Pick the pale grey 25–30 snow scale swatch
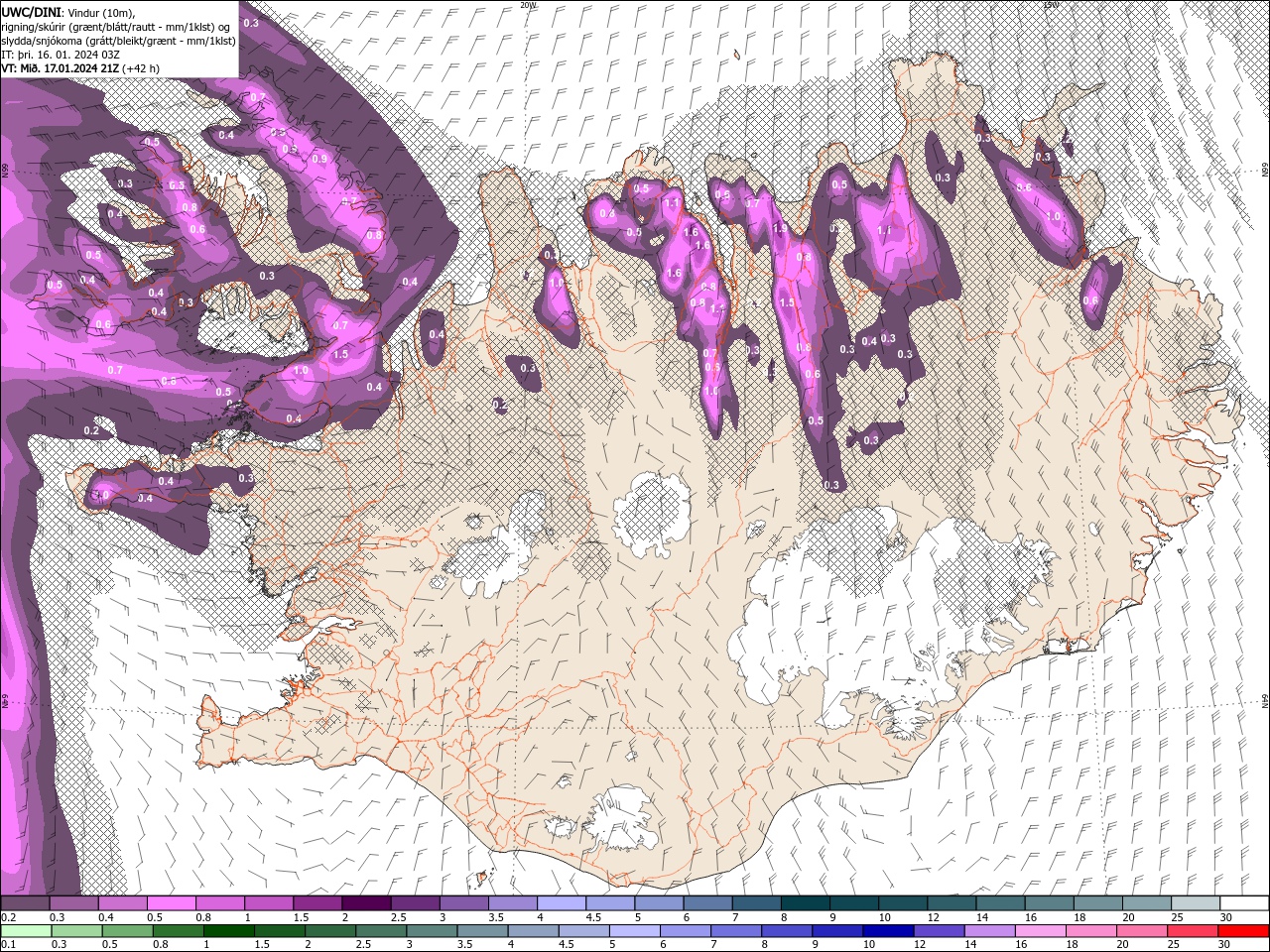Screen dimensions: 1270x952 1196,903
